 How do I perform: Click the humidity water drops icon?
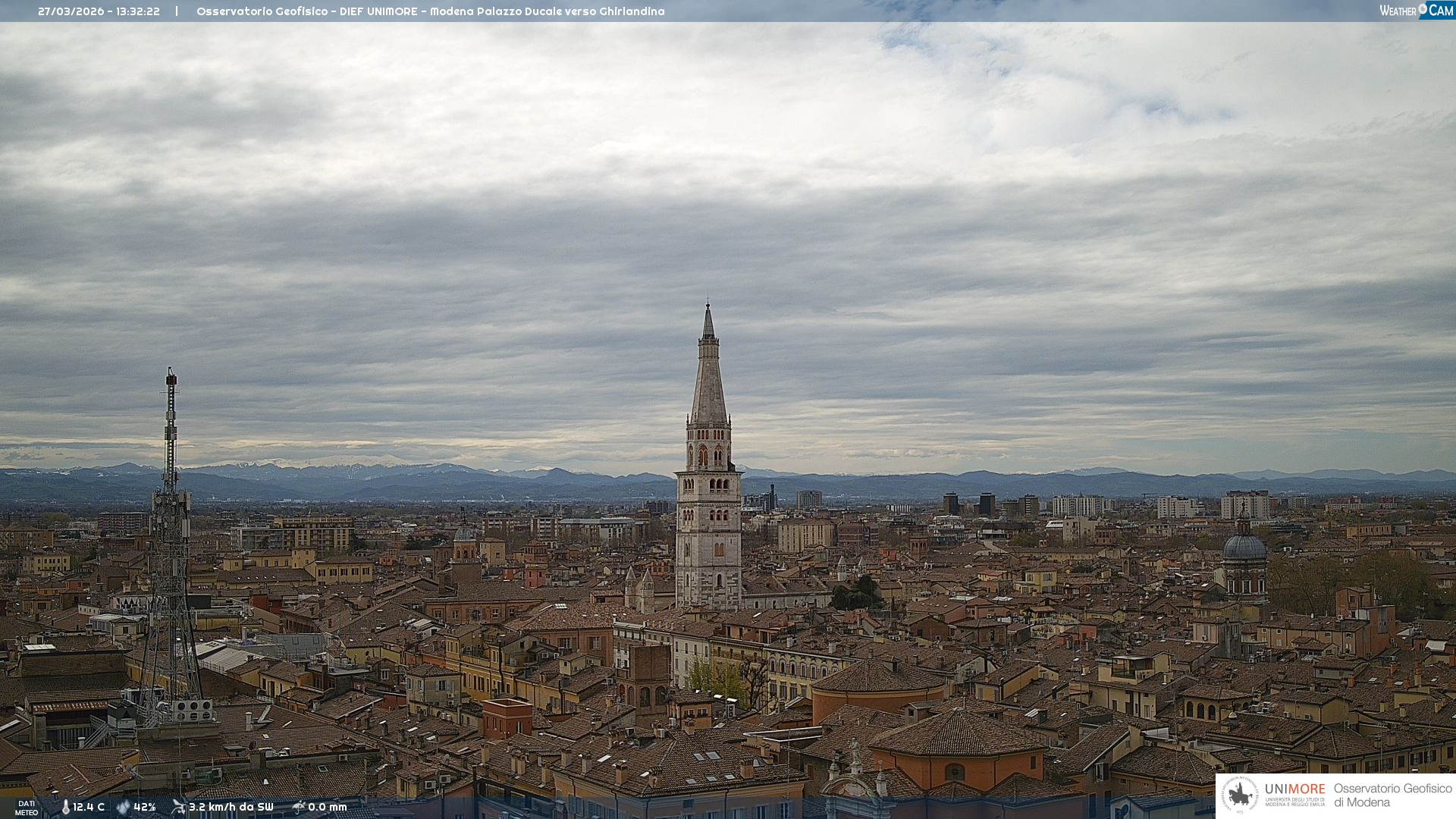[123, 807]
